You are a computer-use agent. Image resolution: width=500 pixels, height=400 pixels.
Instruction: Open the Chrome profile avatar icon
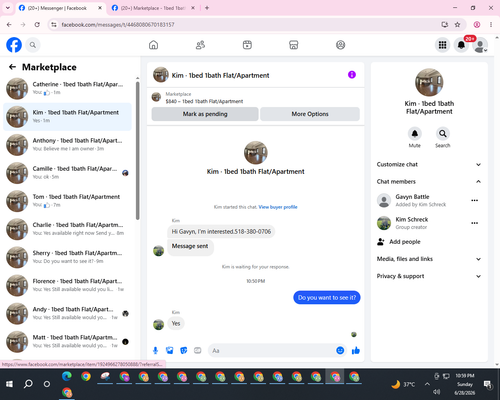tap(477, 24)
